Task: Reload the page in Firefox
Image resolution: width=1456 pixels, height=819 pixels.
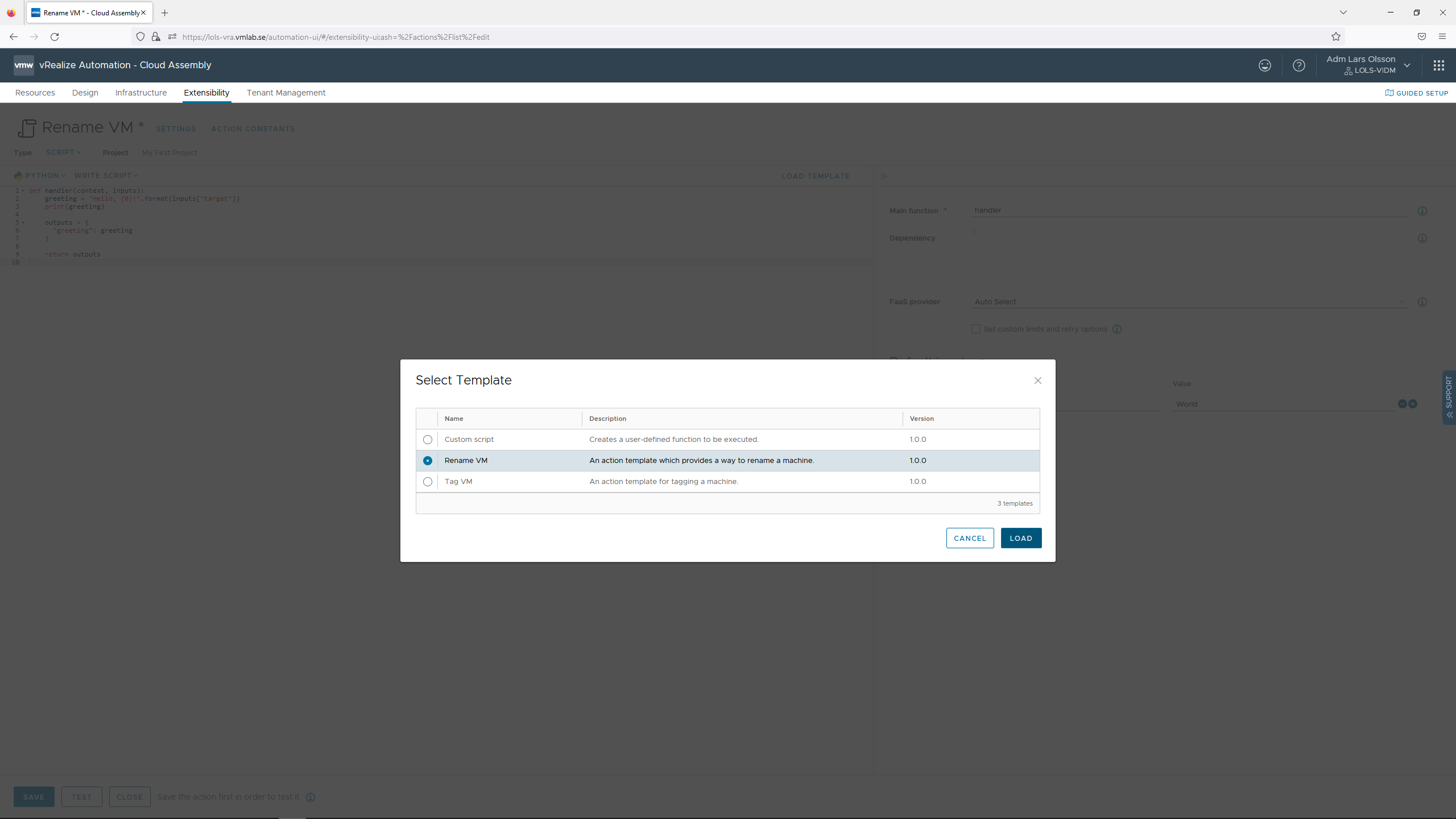Action: pos(55,37)
